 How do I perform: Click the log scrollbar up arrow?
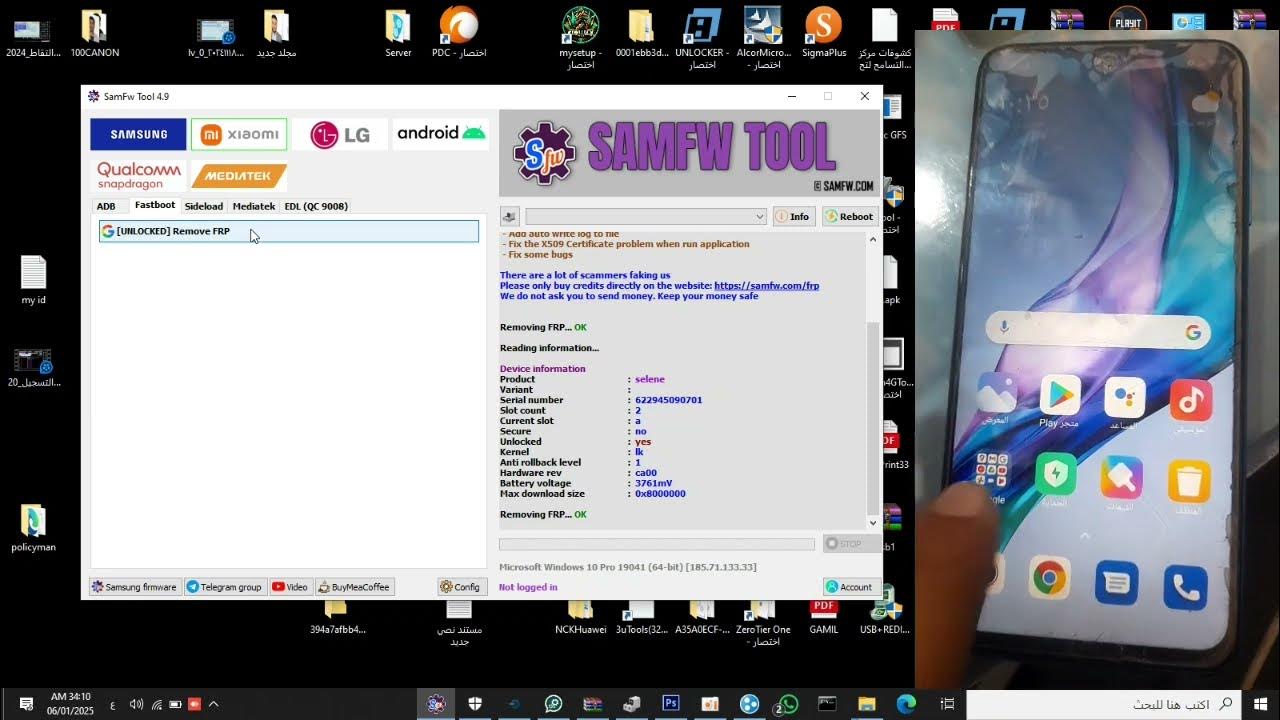873,239
